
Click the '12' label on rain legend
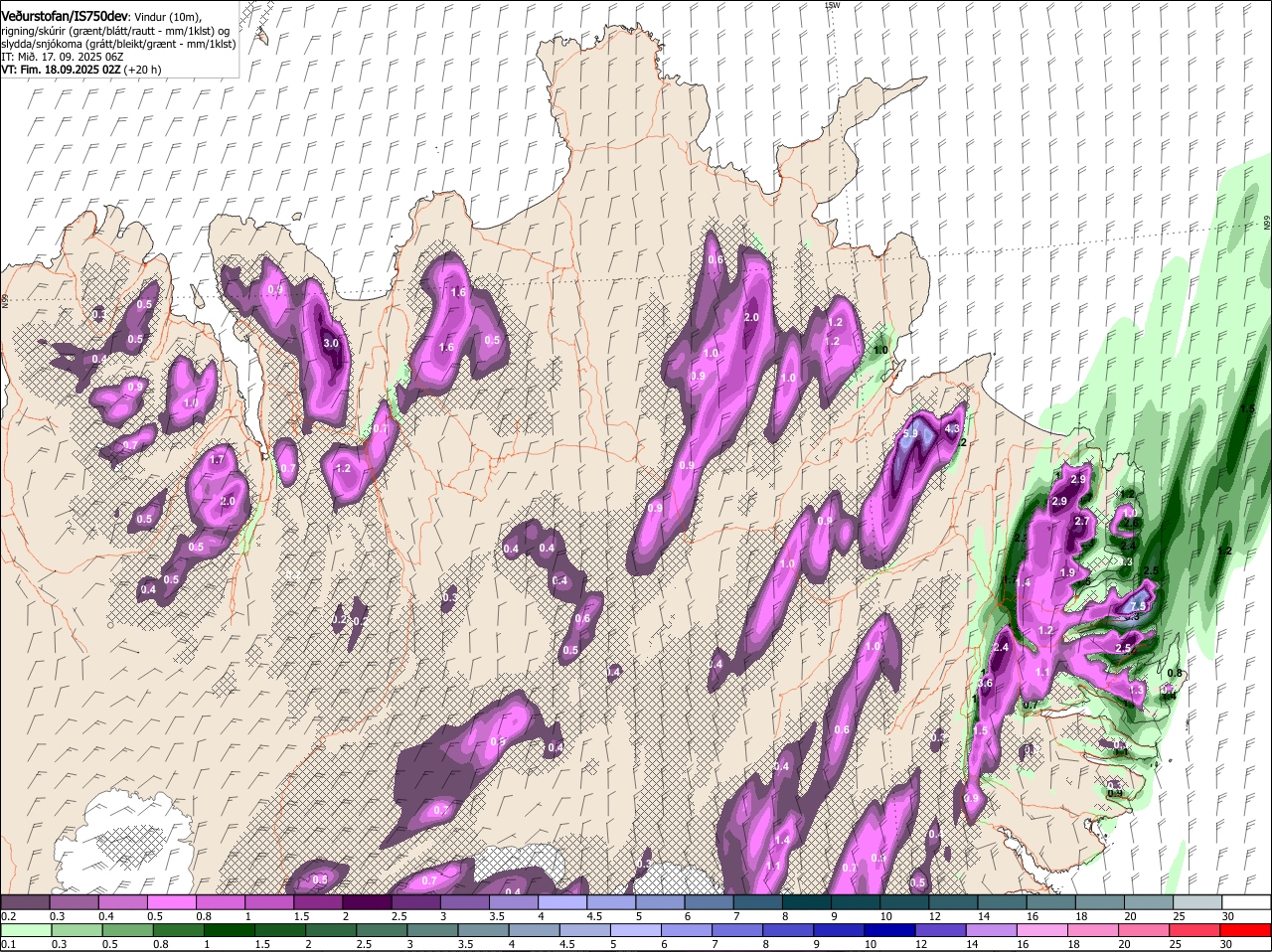tap(921, 944)
